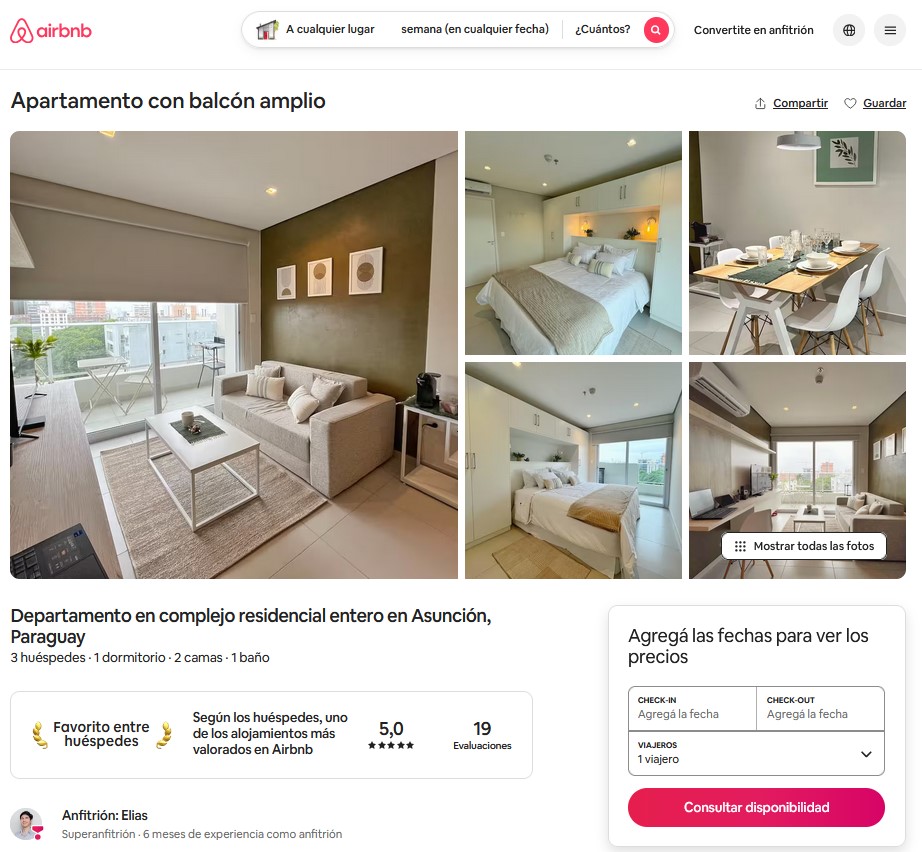Image resolution: width=922 pixels, height=852 pixels.
Task: Click Consultar disponibilidad button
Action: pos(756,807)
